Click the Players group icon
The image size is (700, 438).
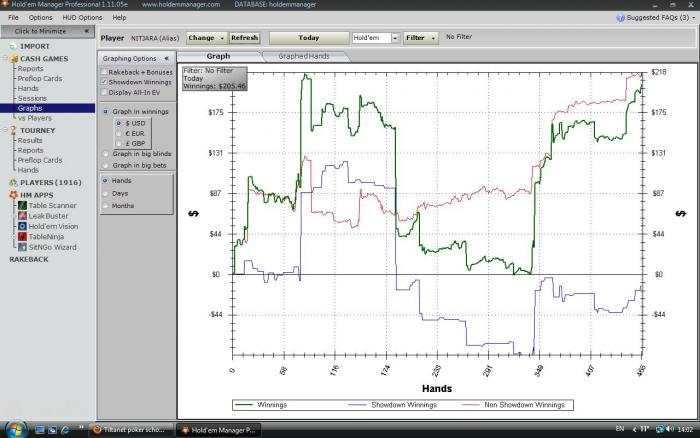pyautogui.click(x=13, y=183)
